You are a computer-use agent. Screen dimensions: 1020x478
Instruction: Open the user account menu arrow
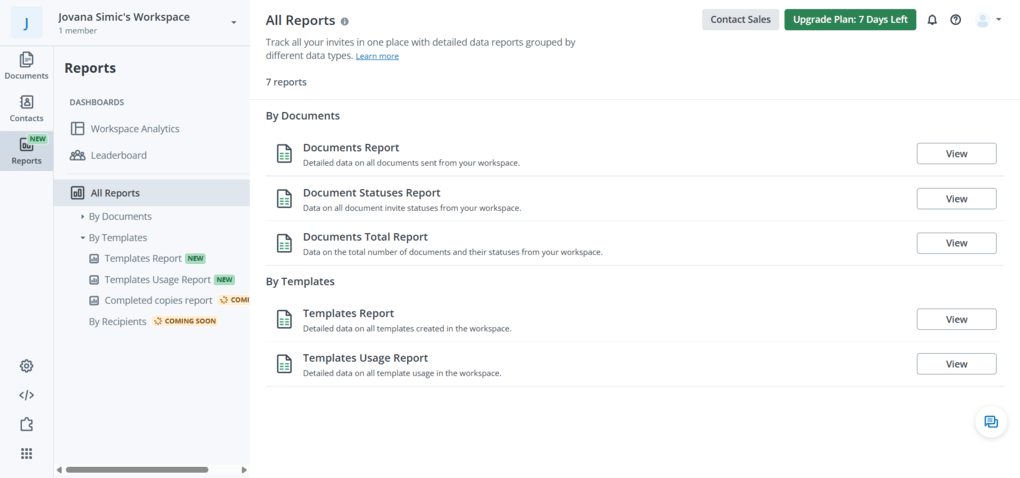coord(999,20)
